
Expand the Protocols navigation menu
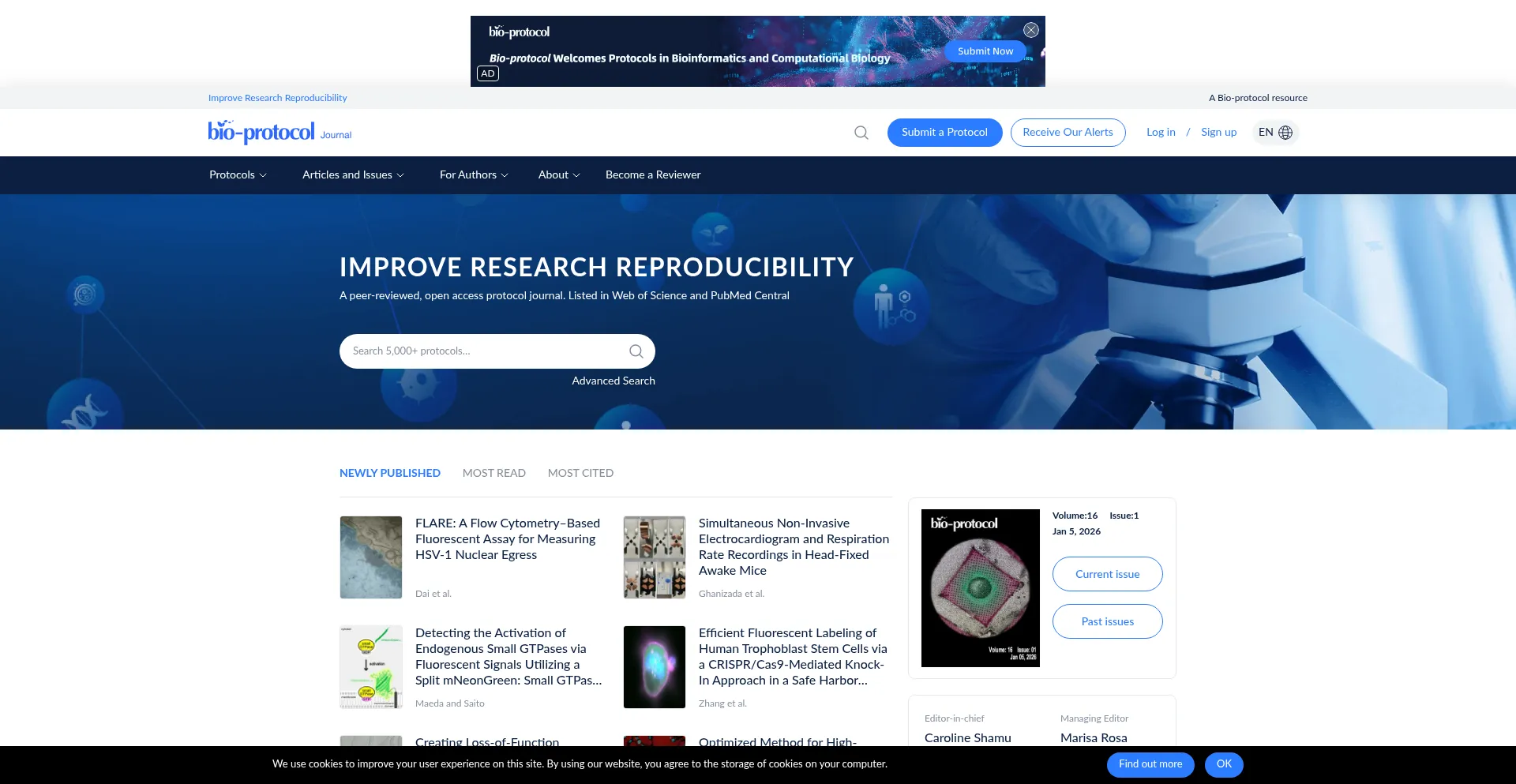click(237, 174)
